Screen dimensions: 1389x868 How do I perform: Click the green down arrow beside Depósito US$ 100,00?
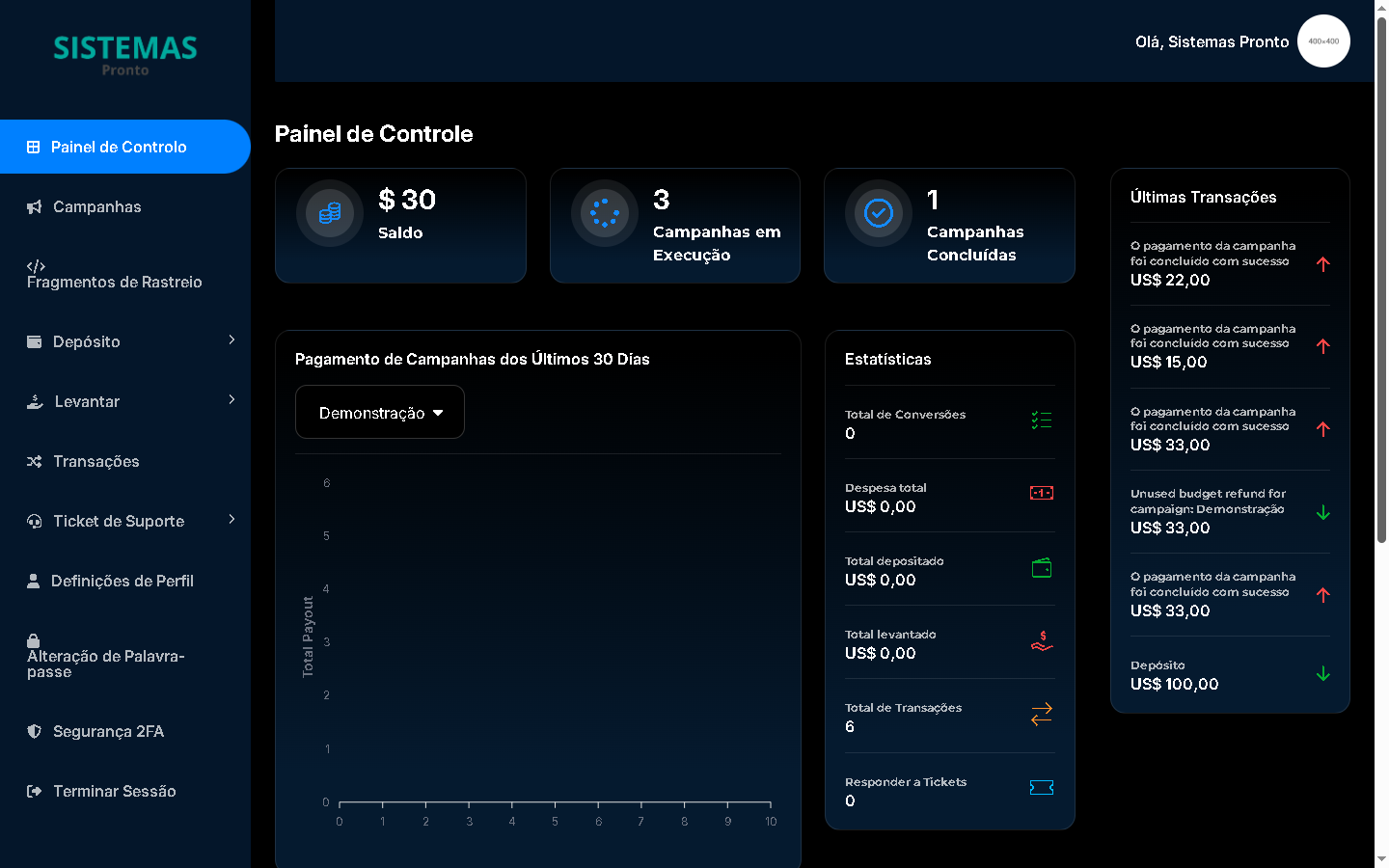click(1322, 674)
